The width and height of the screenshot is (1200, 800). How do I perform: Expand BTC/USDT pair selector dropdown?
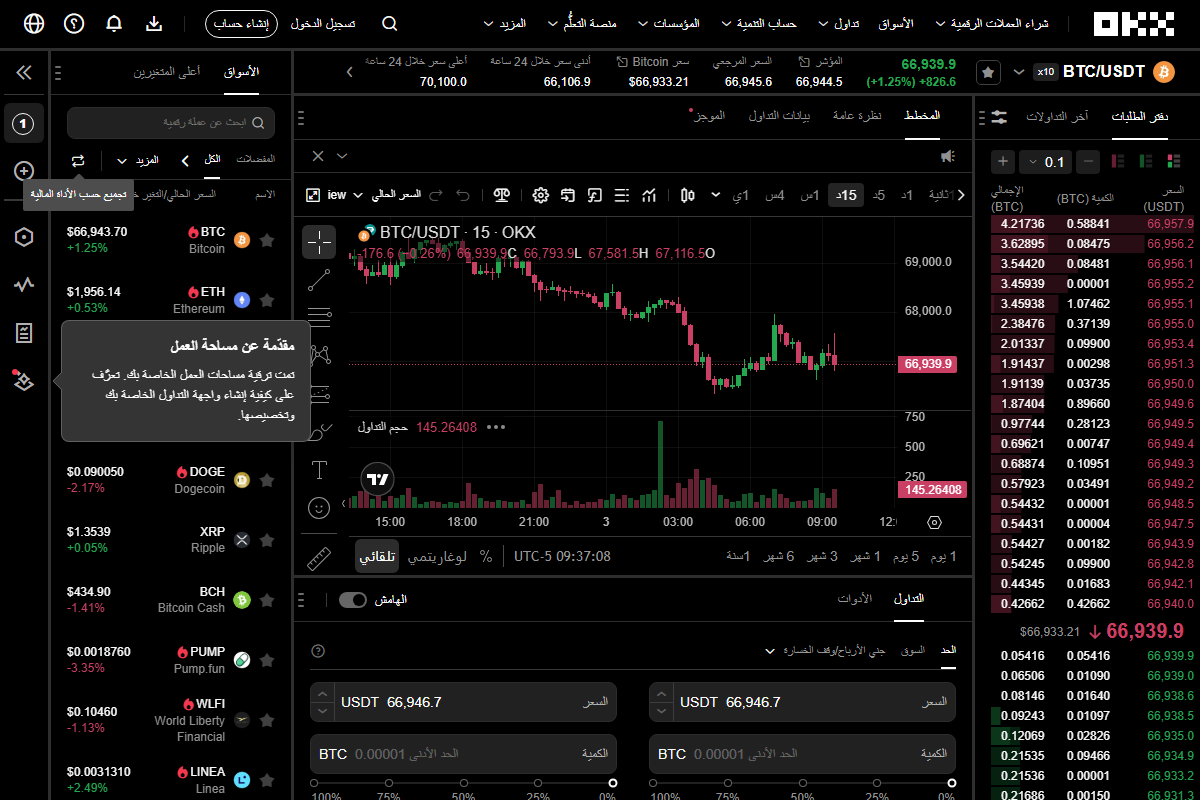[x=1019, y=72]
